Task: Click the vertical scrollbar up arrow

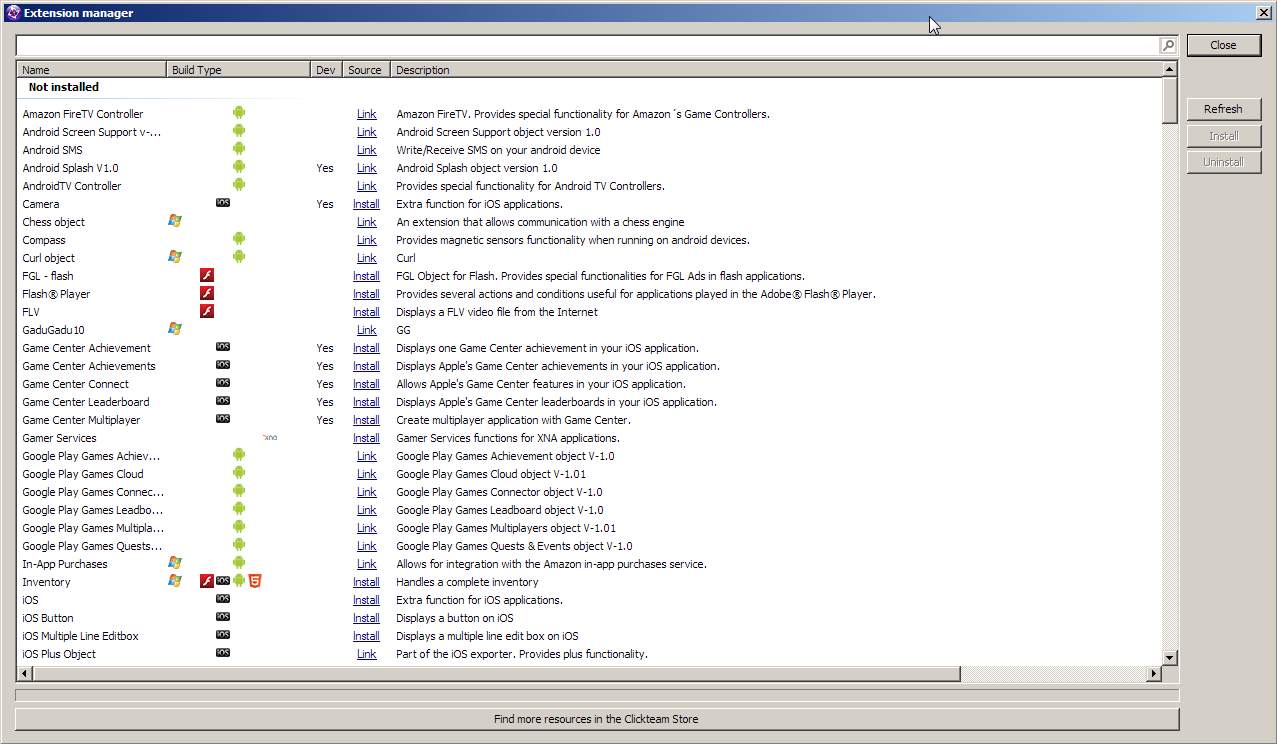Action: [1170, 69]
